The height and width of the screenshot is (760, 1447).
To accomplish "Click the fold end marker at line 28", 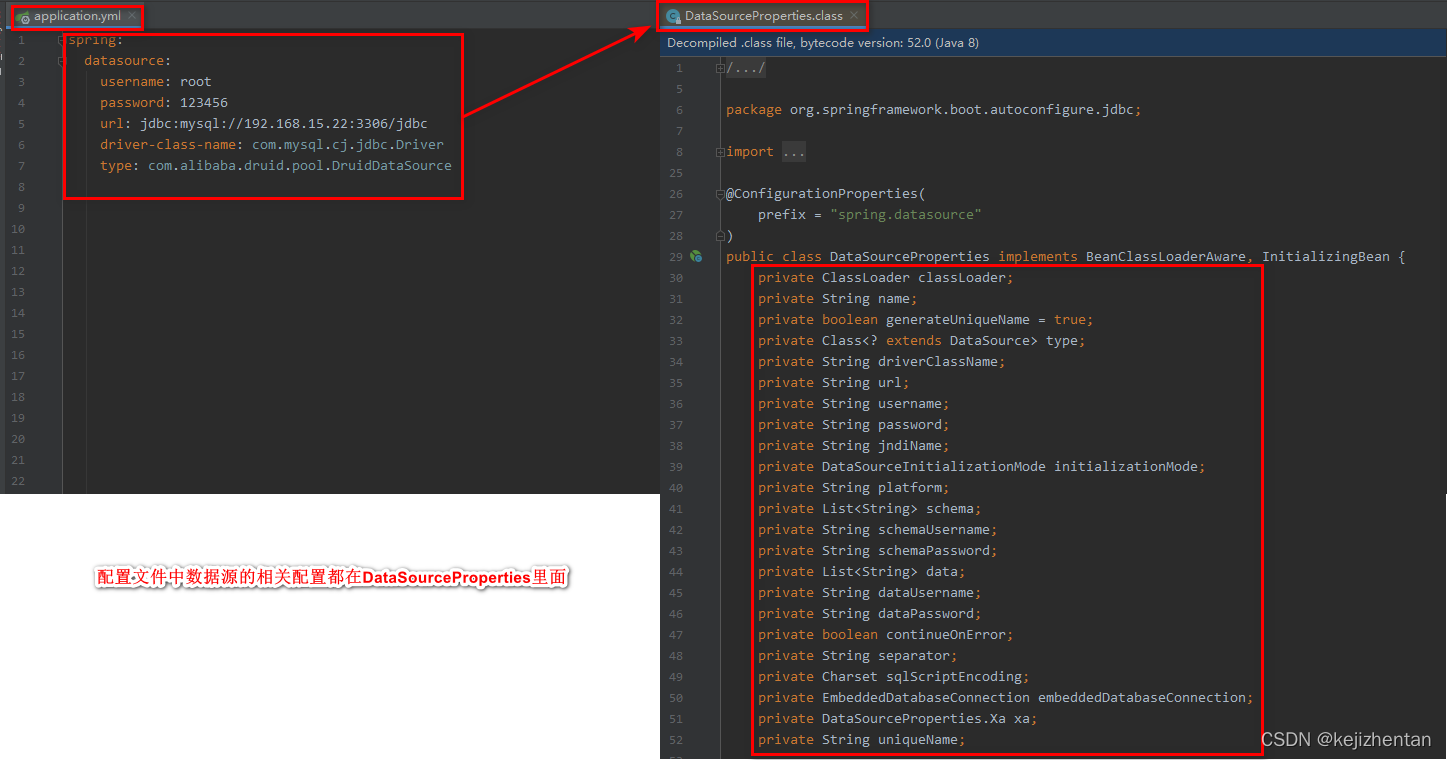I will click(720, 236).
